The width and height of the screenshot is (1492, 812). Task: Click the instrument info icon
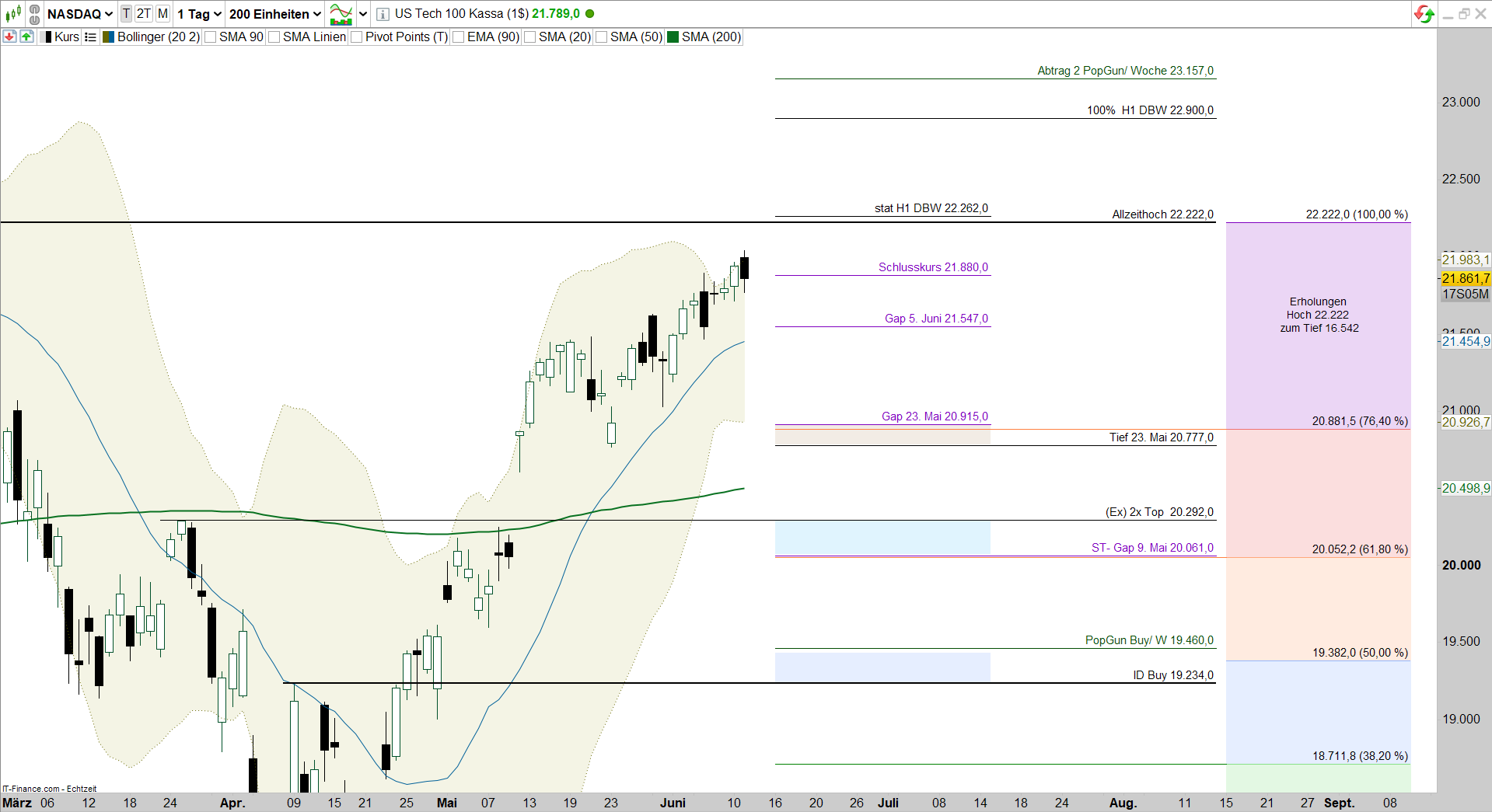[383, 14]
